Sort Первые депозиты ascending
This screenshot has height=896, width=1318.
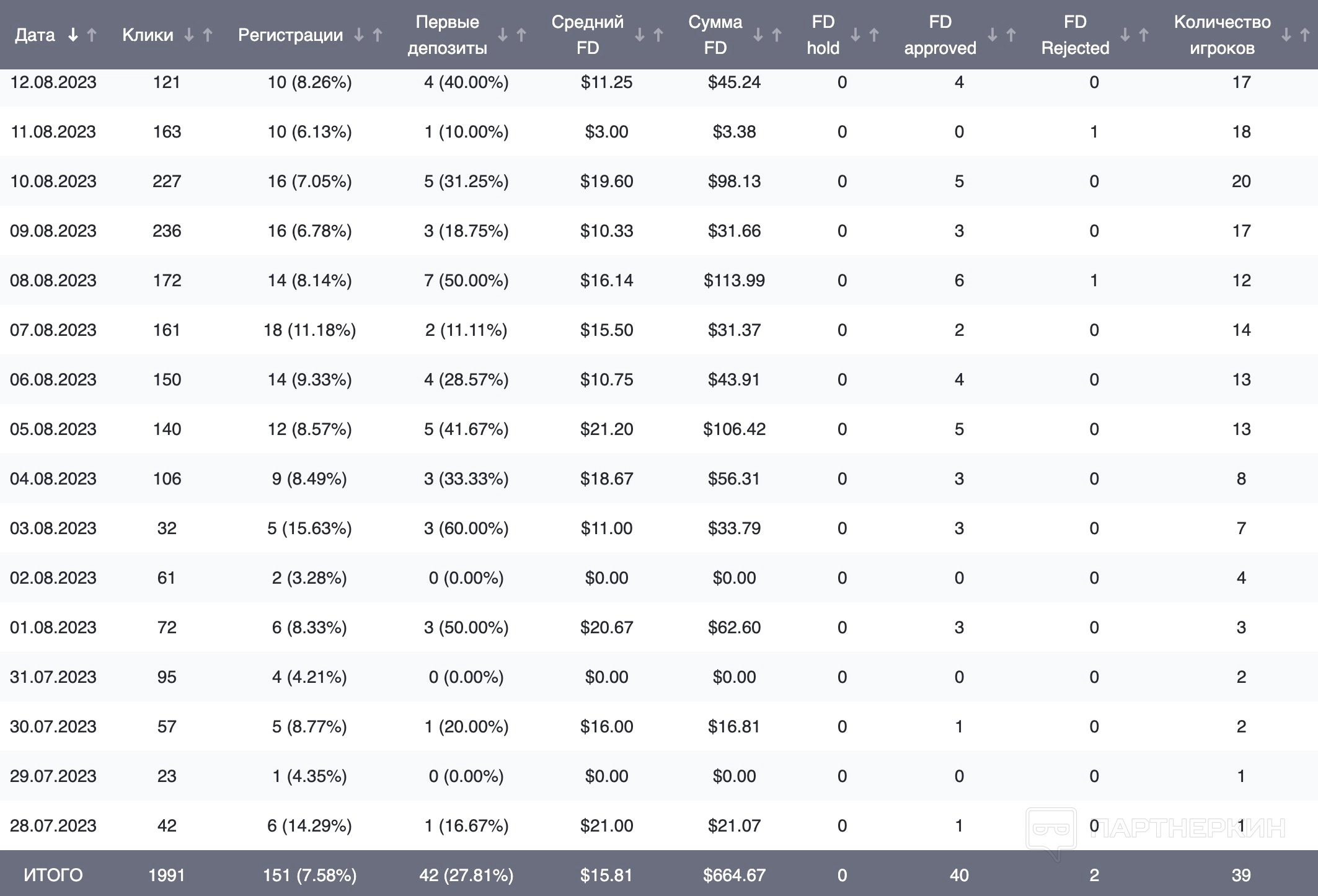521,35
